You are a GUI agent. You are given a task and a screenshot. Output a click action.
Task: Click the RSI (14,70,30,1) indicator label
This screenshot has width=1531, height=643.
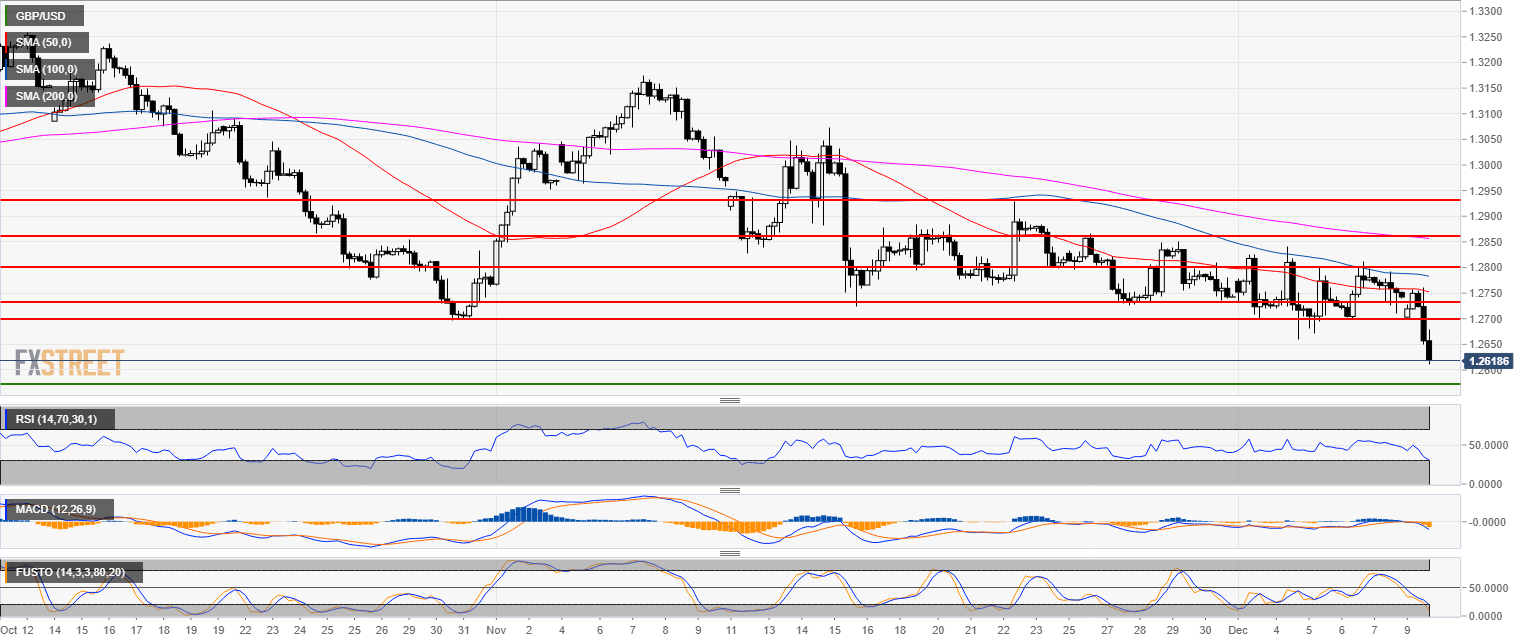(x=58, y=419)
